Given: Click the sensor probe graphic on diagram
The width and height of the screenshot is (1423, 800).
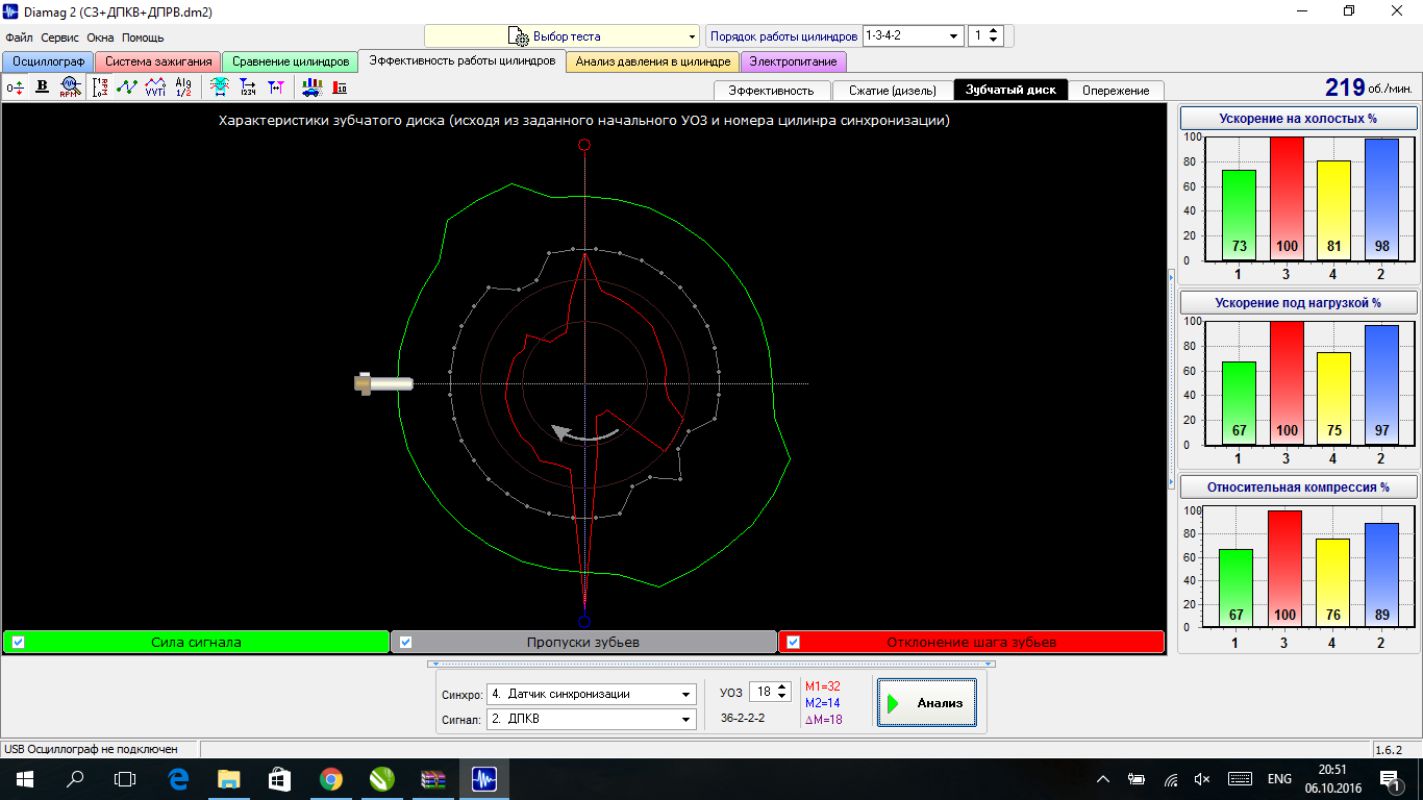Looking at the screenshot, I should point(384,383).
